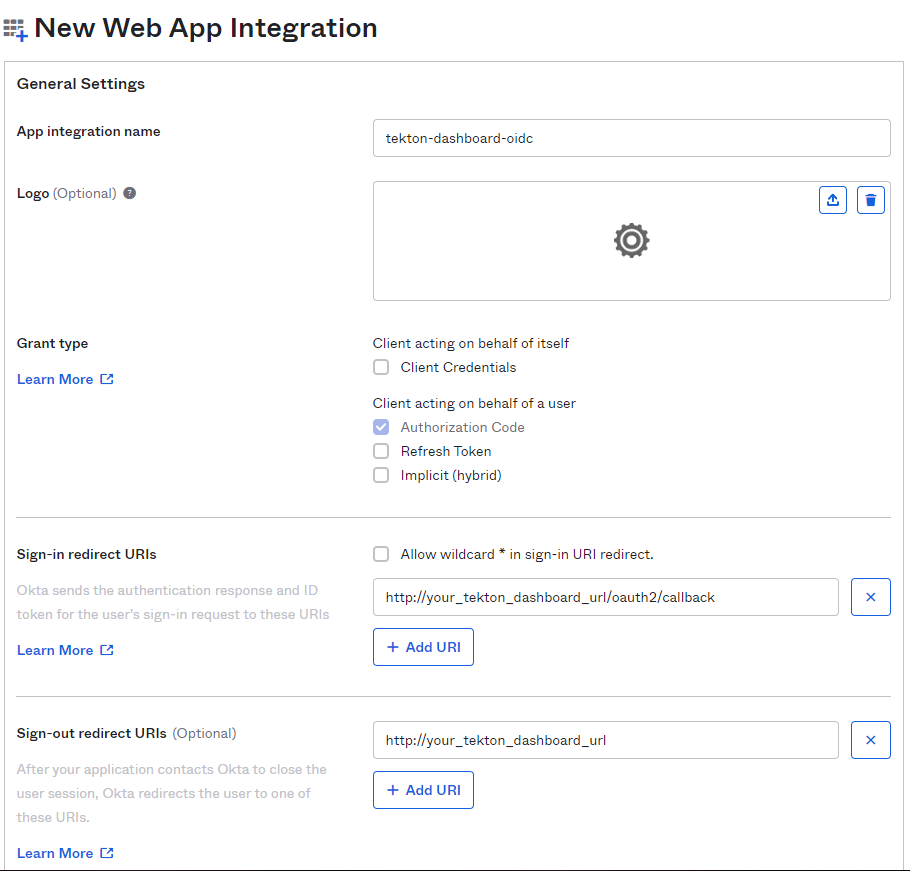
Task: Add URI under sign-in redirect URIs
Action: [423, 647]
